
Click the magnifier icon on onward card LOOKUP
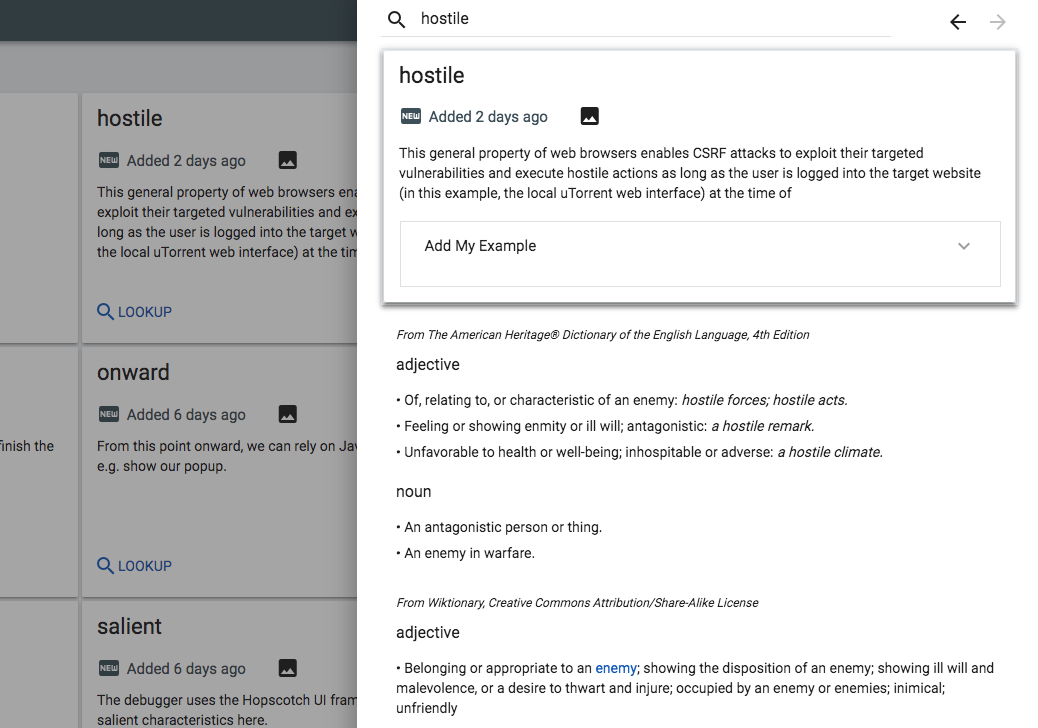tap(105, 565)
